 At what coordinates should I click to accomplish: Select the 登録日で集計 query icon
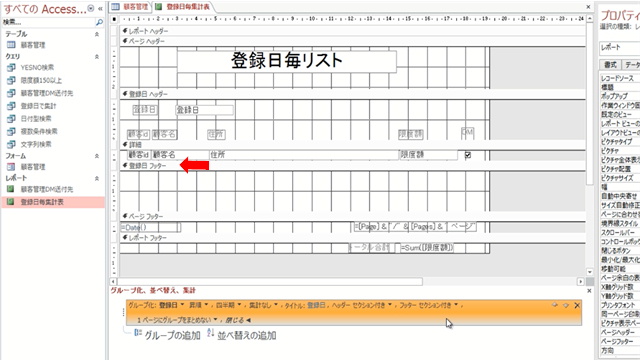(x=11, y=106)
